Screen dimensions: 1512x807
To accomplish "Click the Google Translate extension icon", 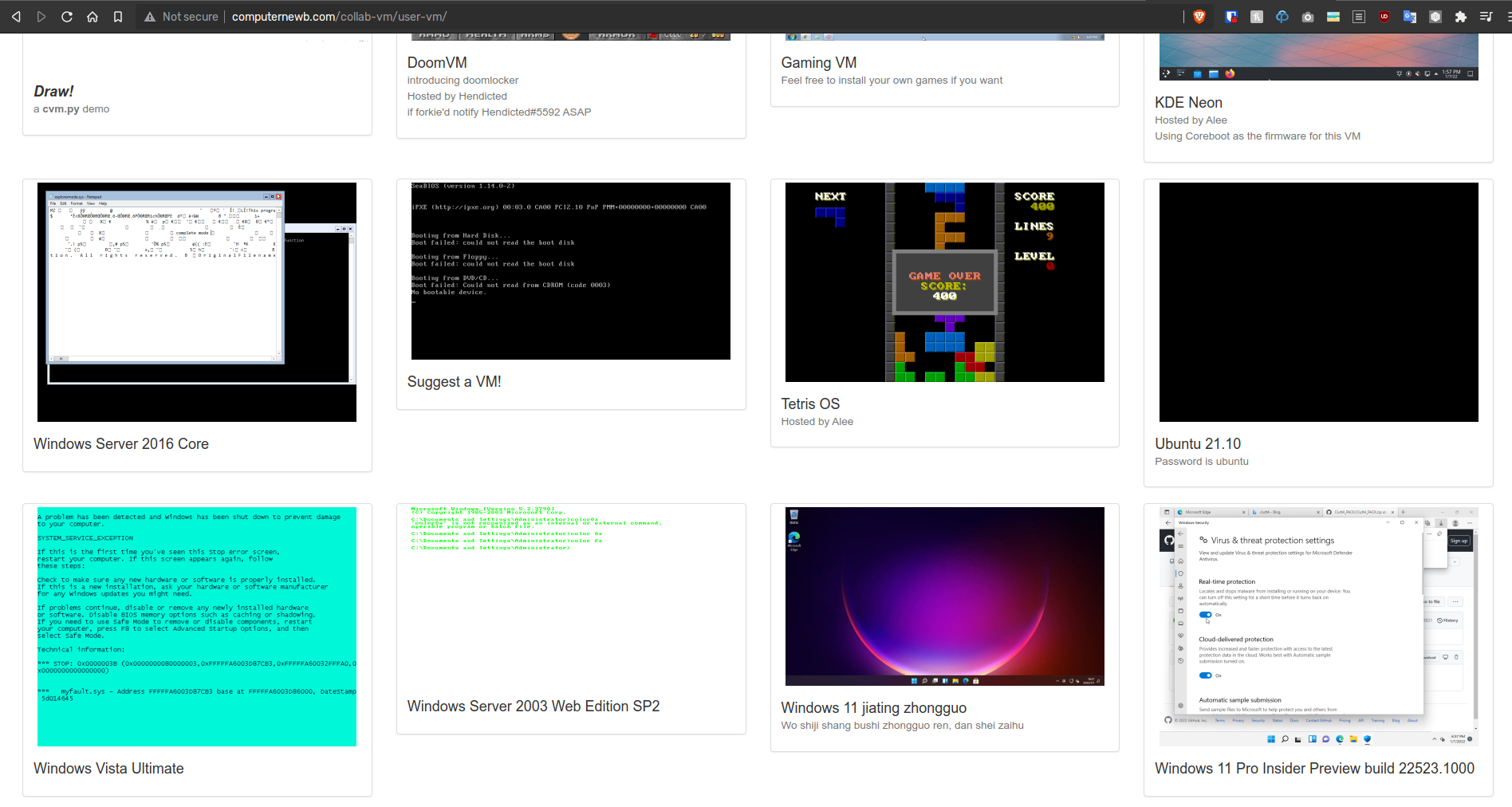I will click(1410, 17).
